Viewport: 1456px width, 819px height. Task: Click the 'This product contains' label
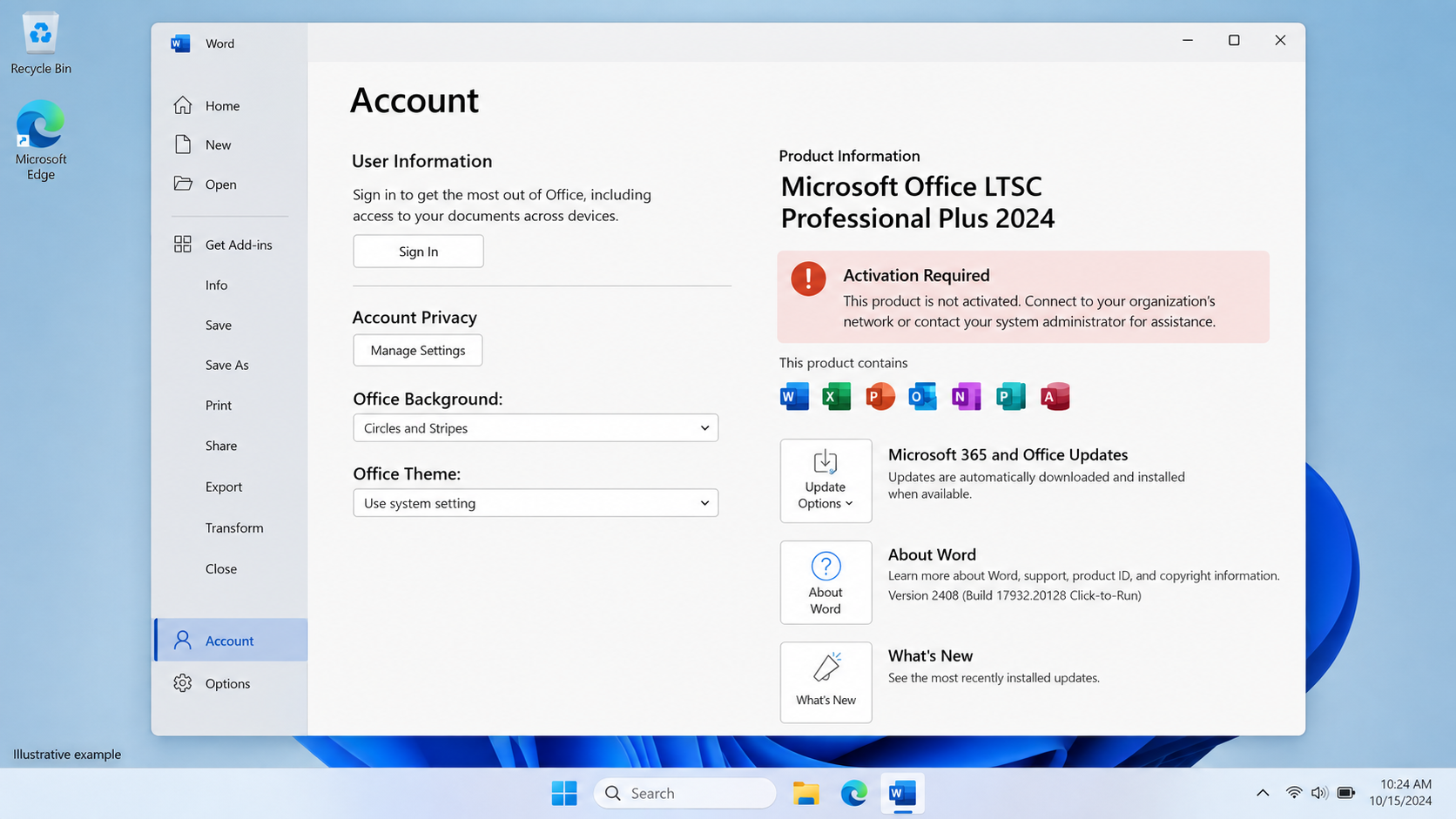tap(843, 363)
